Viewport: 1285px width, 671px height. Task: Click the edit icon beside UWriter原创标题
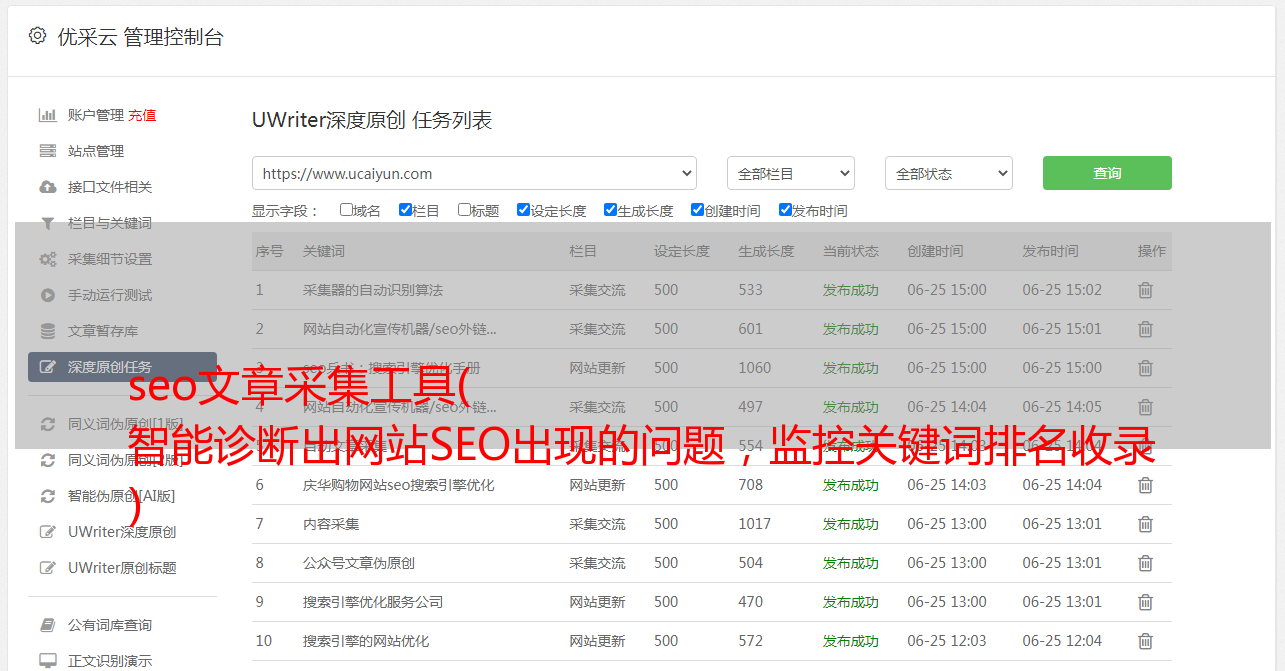47,568
